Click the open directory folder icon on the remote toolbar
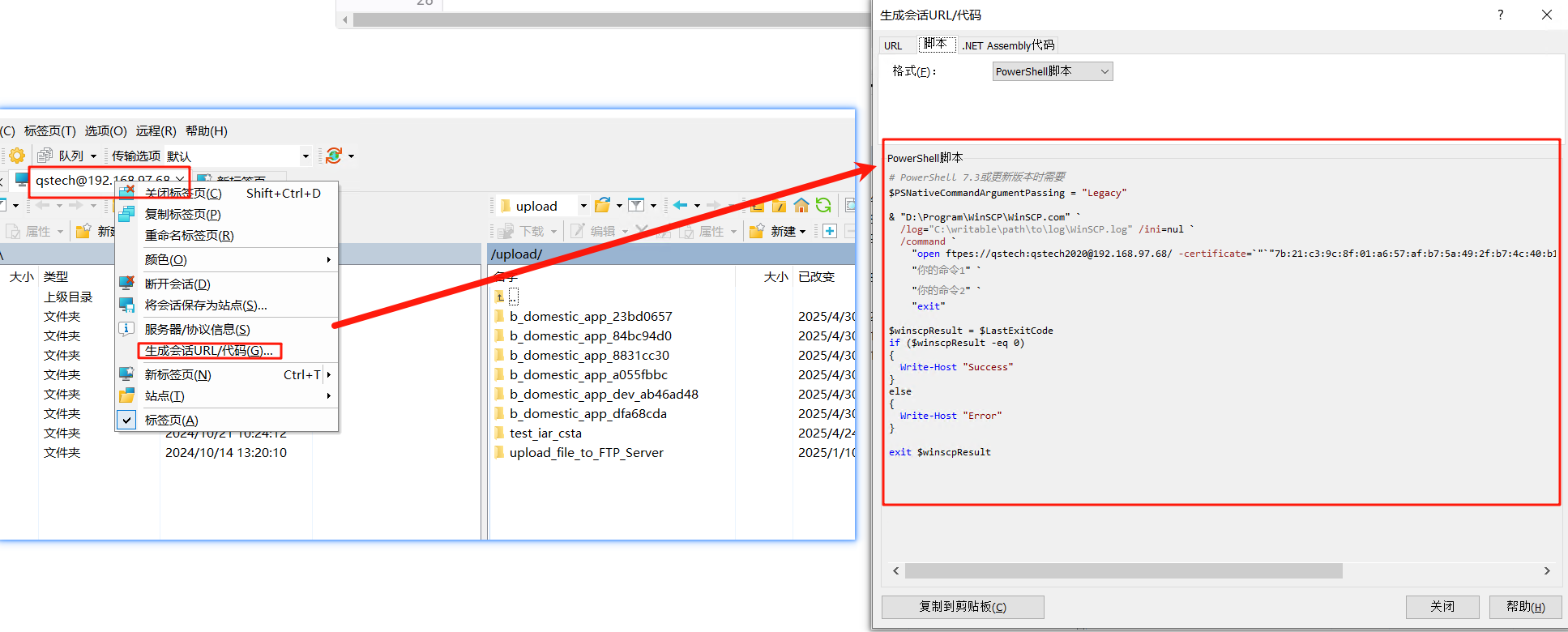This screenshot has height=632, width=1568. pos(602,206)
